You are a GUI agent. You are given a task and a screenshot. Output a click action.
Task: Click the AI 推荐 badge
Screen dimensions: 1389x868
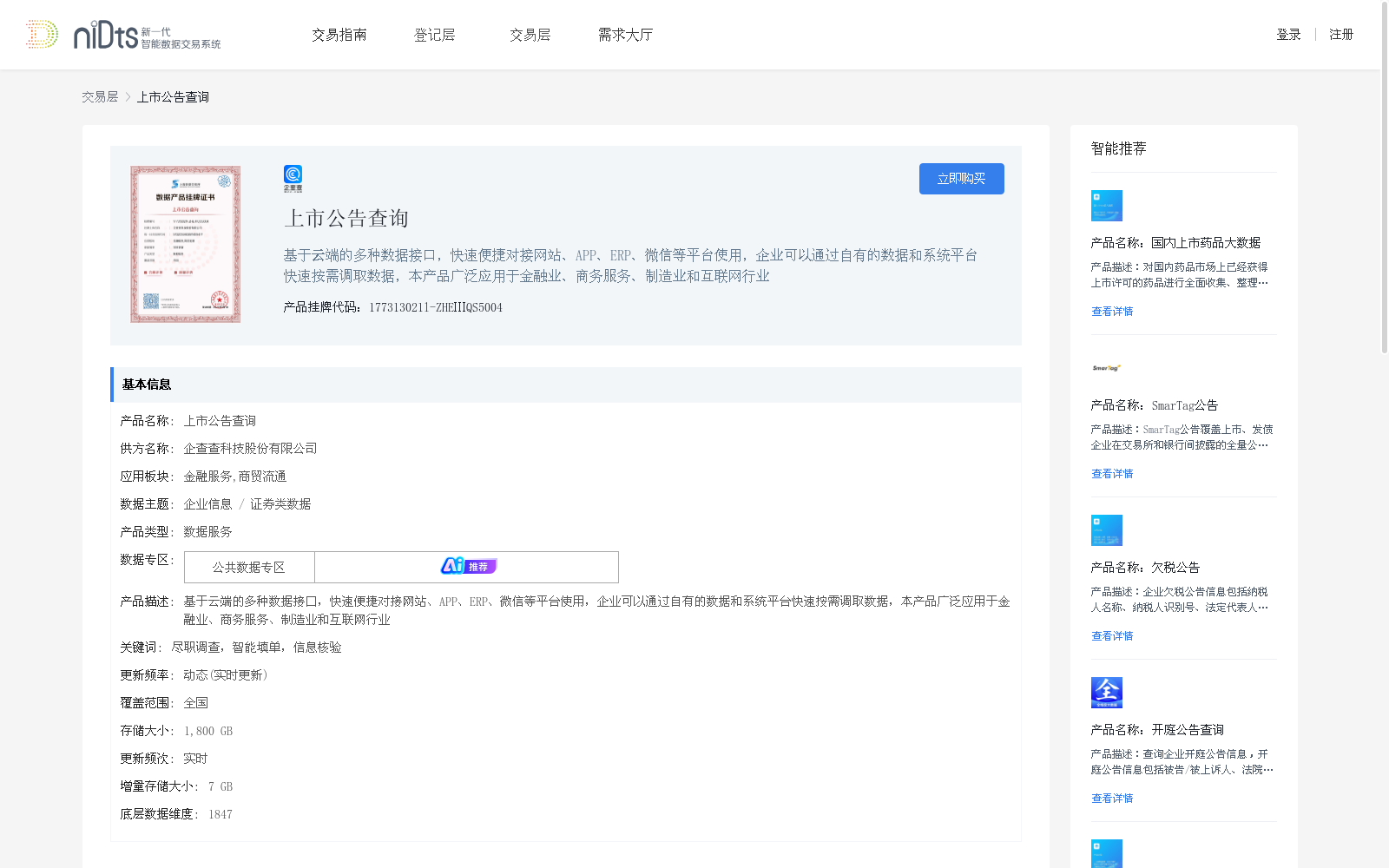468,567
